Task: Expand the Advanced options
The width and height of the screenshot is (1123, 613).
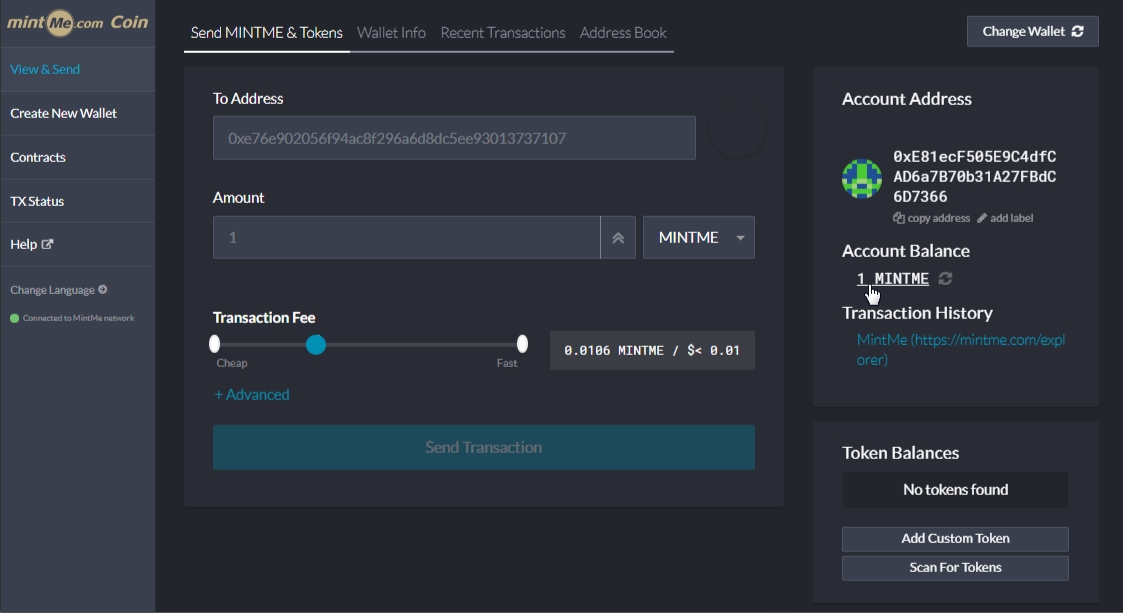Action: coord(252,395)
